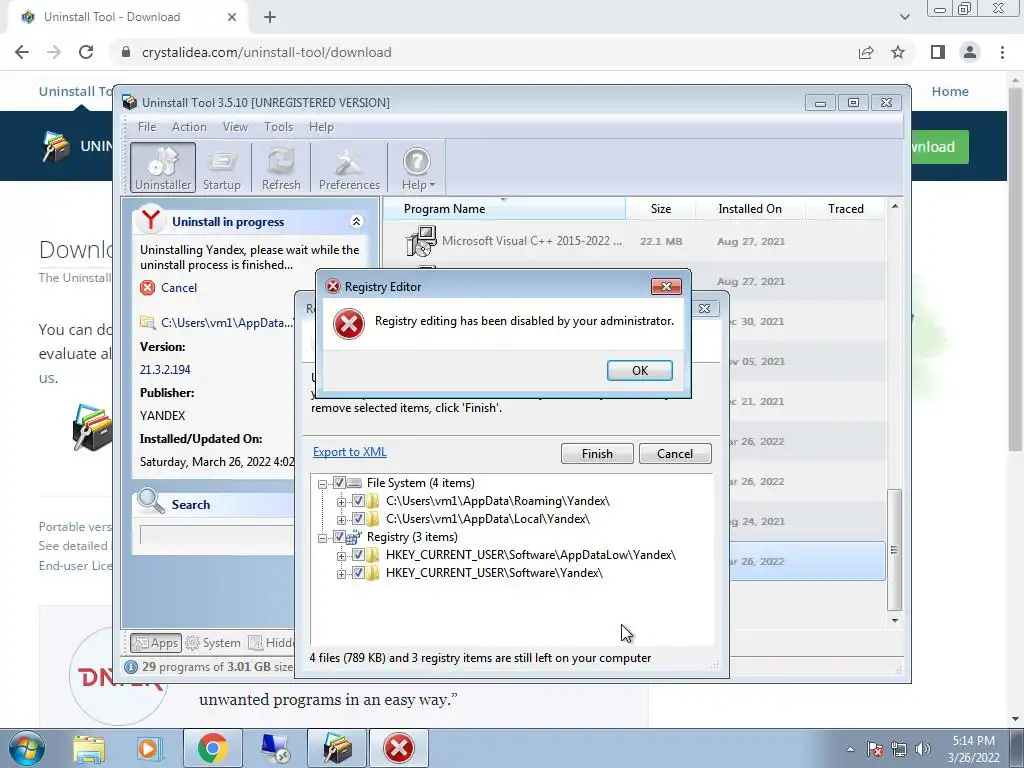
Task: Click Yandex logo icon in left panel
Action: [x=151, y=220]
